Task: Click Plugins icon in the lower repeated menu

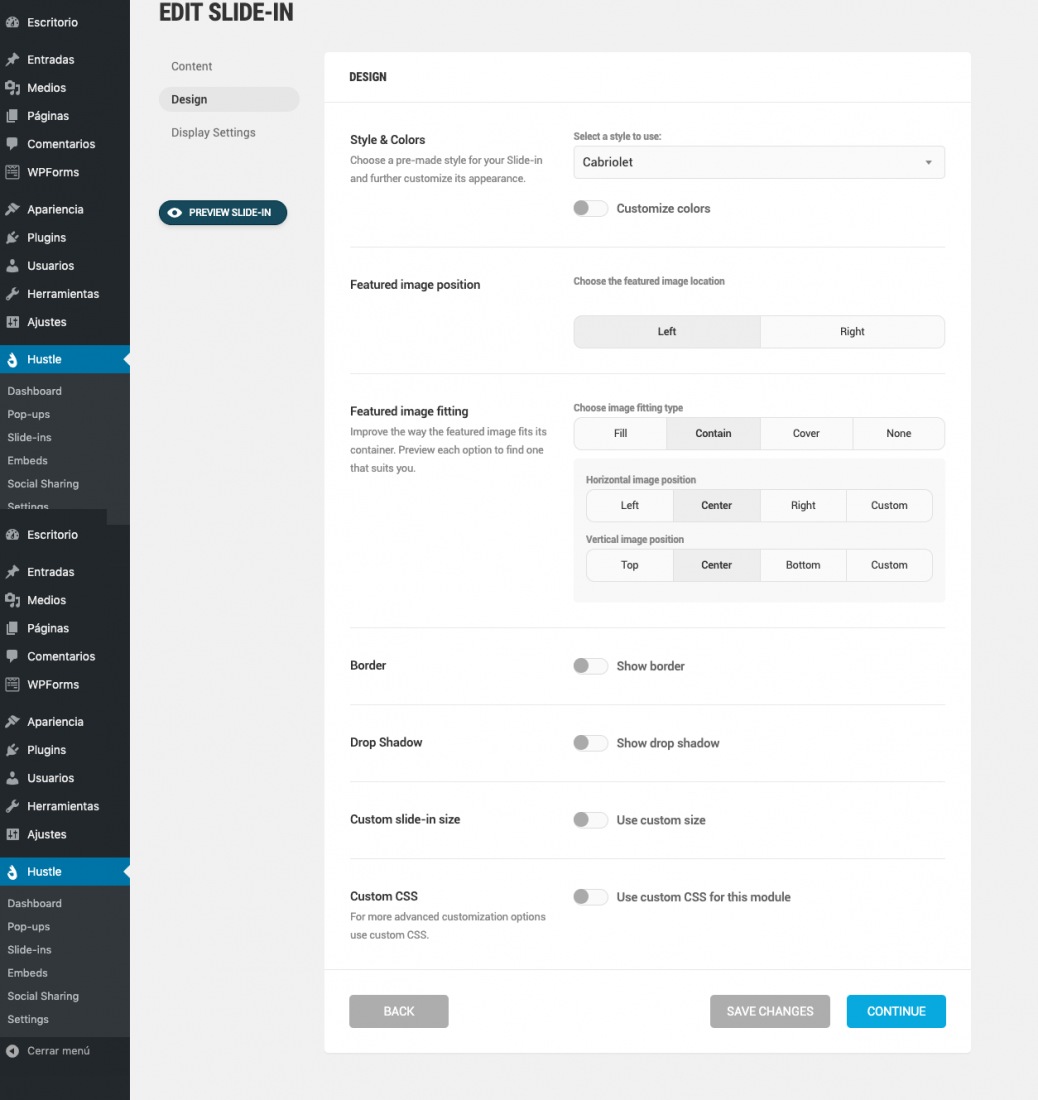Action: 12,749
